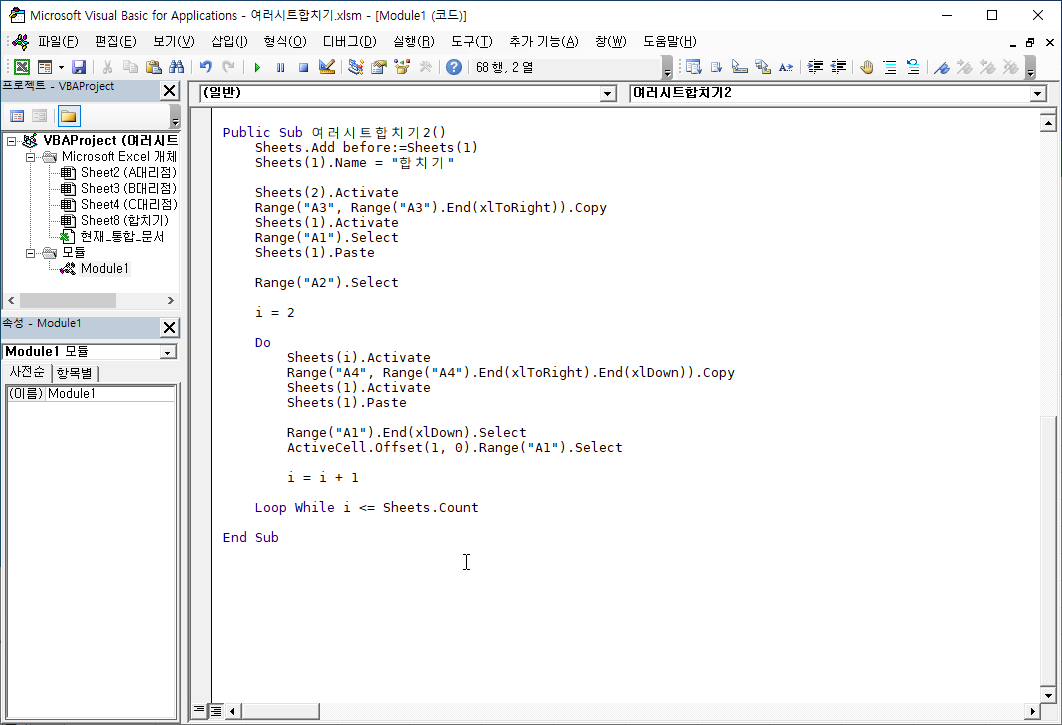The height and width of the screenshot is (725, 1062).
Task: Click the Toolbox wrench icon
Action: coord(425,67)
